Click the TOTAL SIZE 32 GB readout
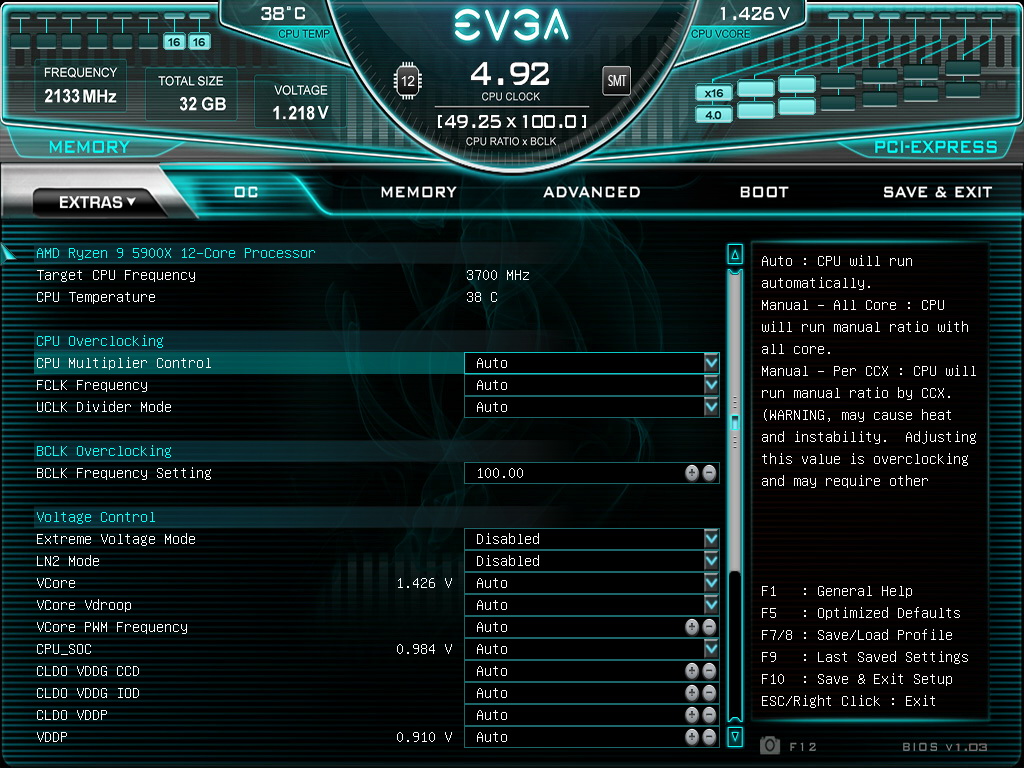 pos(191,93)
